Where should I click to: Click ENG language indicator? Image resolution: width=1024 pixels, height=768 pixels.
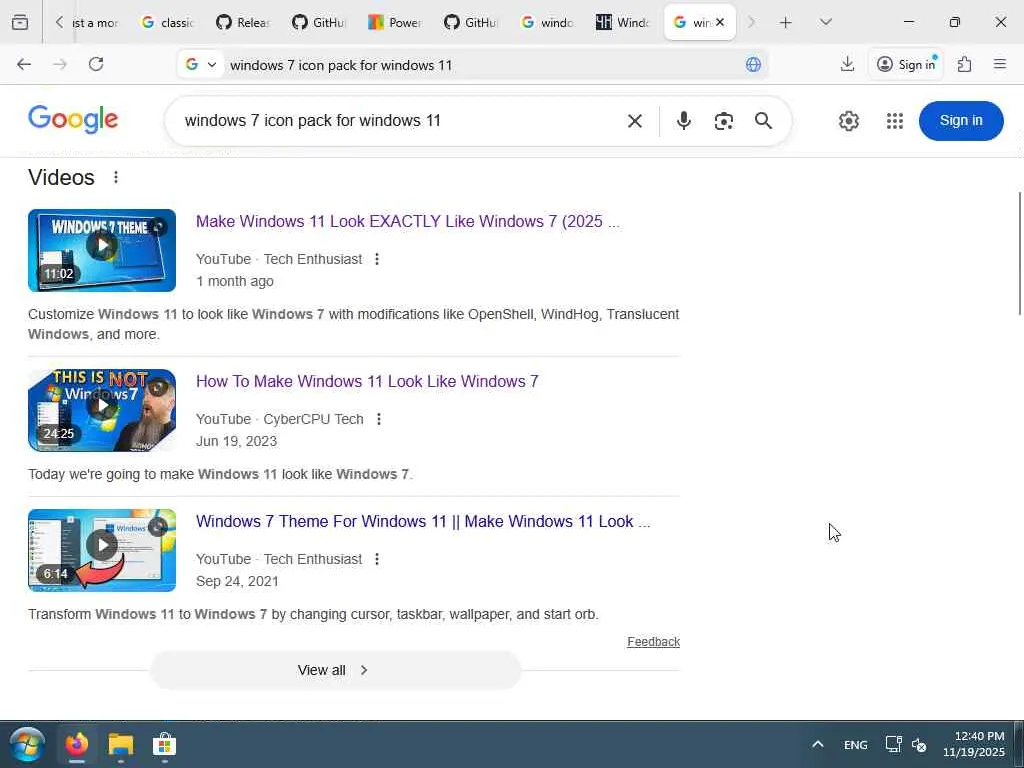coord(856,744)
